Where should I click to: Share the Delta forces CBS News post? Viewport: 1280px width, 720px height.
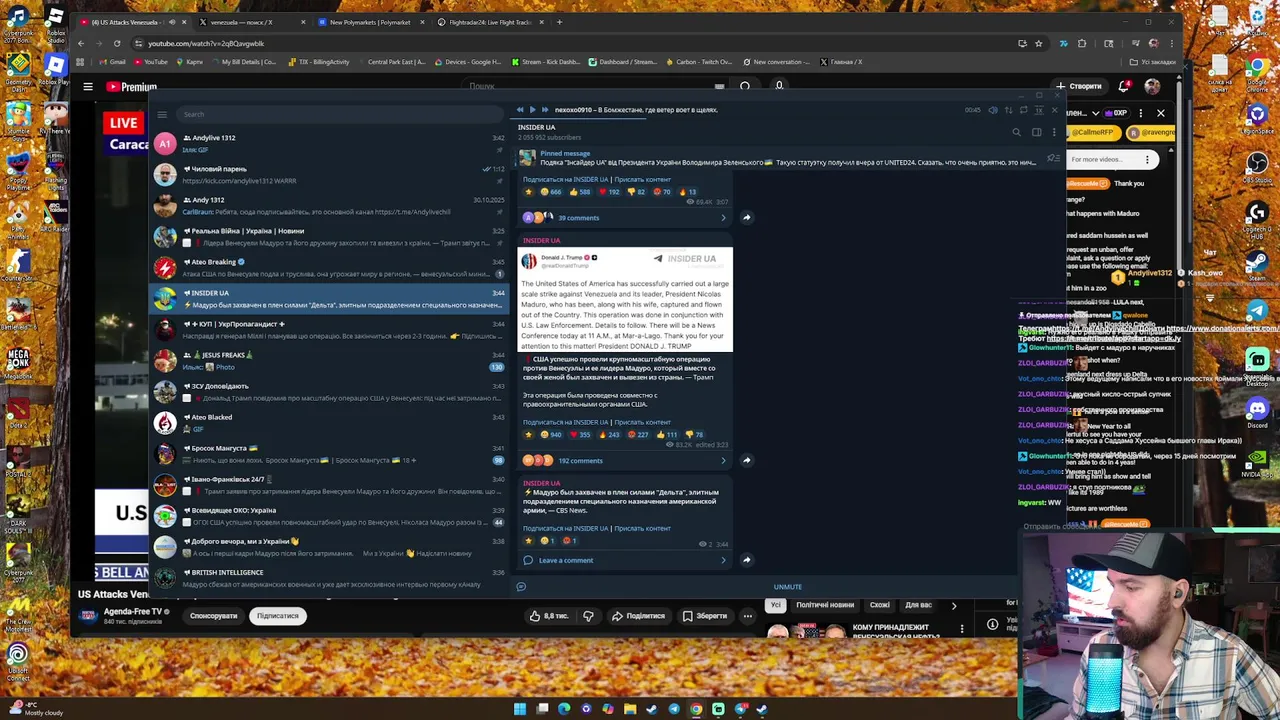click(x=746, y=560)
